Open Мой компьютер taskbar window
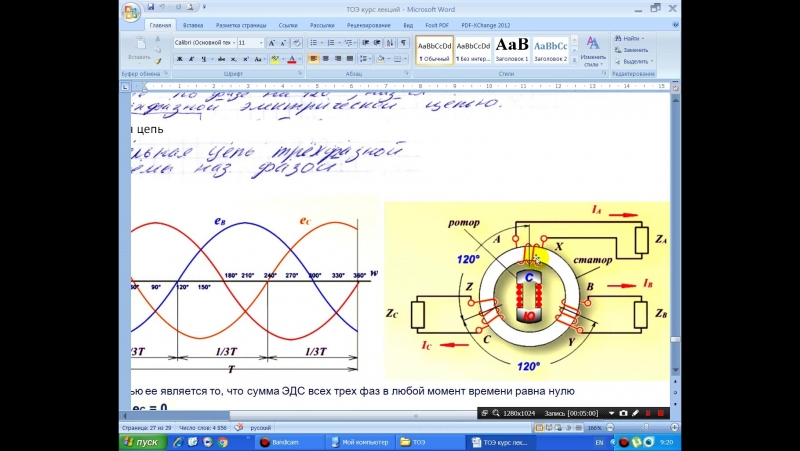The image size is (800, 451). tap(360, 442)
